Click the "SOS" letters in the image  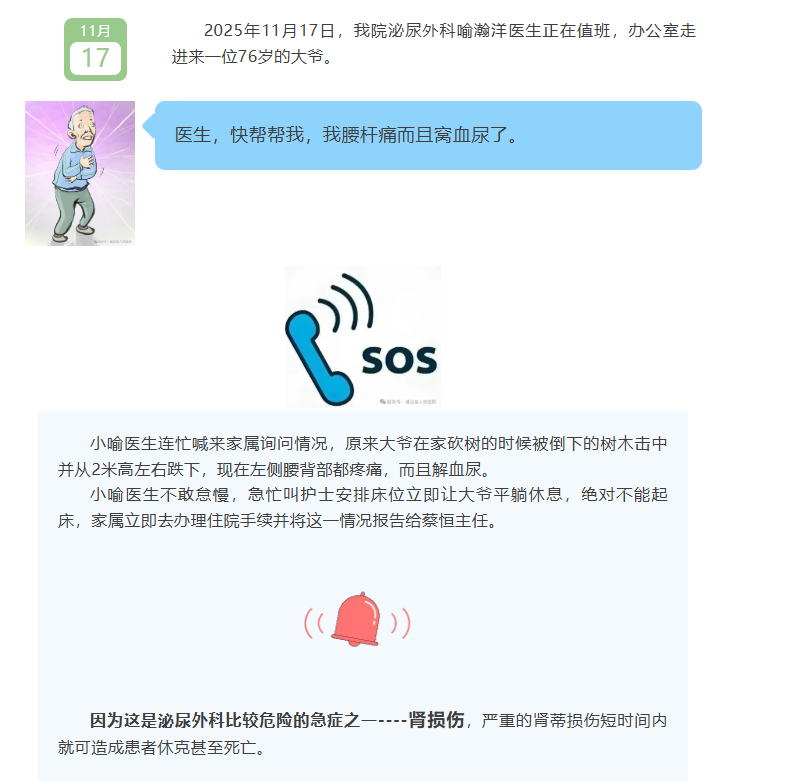[x=399, y=360]
